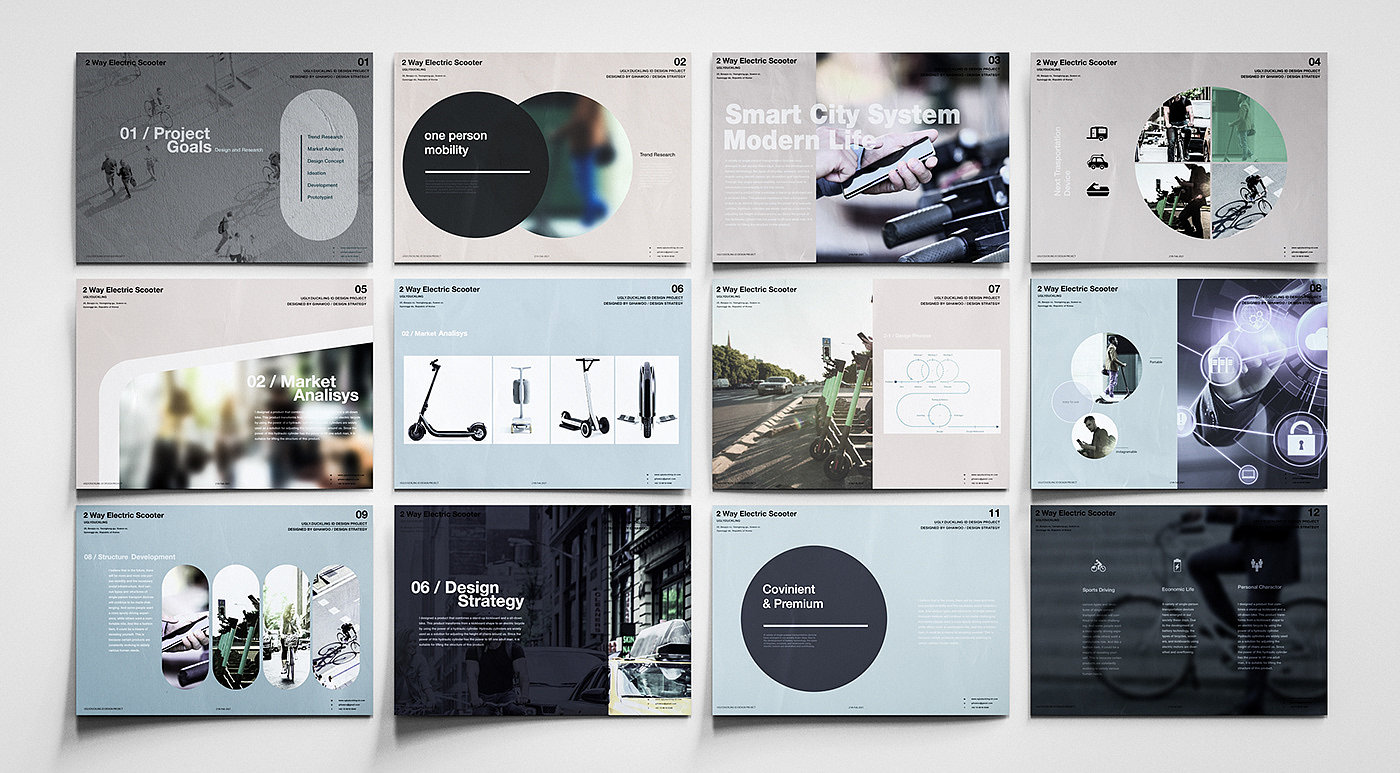
Task: Click the '01 / Project Goals' heading
Action: (166, 140)
